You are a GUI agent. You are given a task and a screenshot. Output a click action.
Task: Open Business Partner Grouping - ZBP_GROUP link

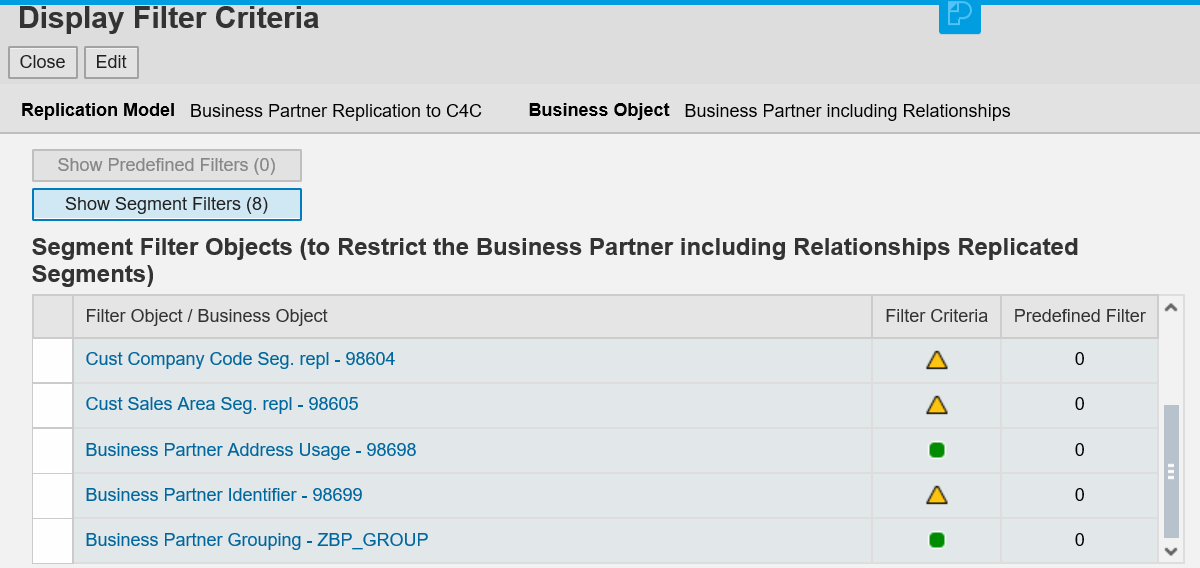tap(257, 540)
